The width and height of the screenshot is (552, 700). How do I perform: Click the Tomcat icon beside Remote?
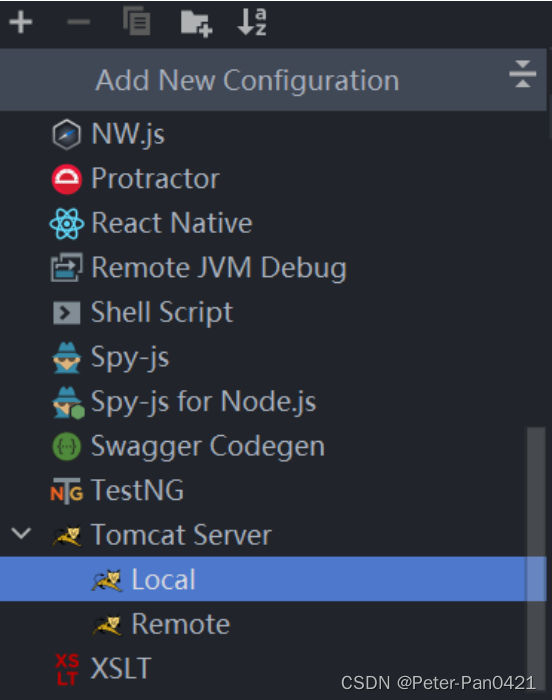coord(106,624)
